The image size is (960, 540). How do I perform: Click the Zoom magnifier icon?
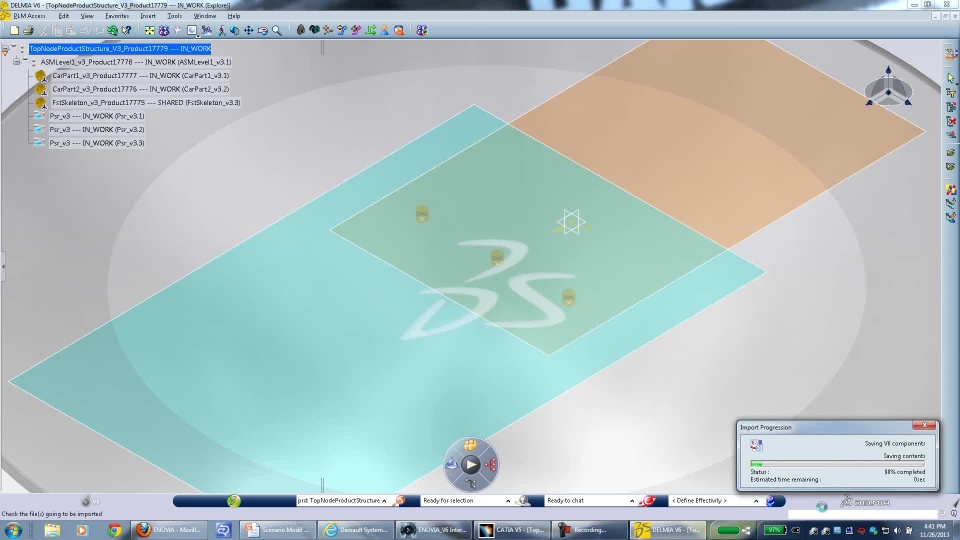tap(277, 30)
